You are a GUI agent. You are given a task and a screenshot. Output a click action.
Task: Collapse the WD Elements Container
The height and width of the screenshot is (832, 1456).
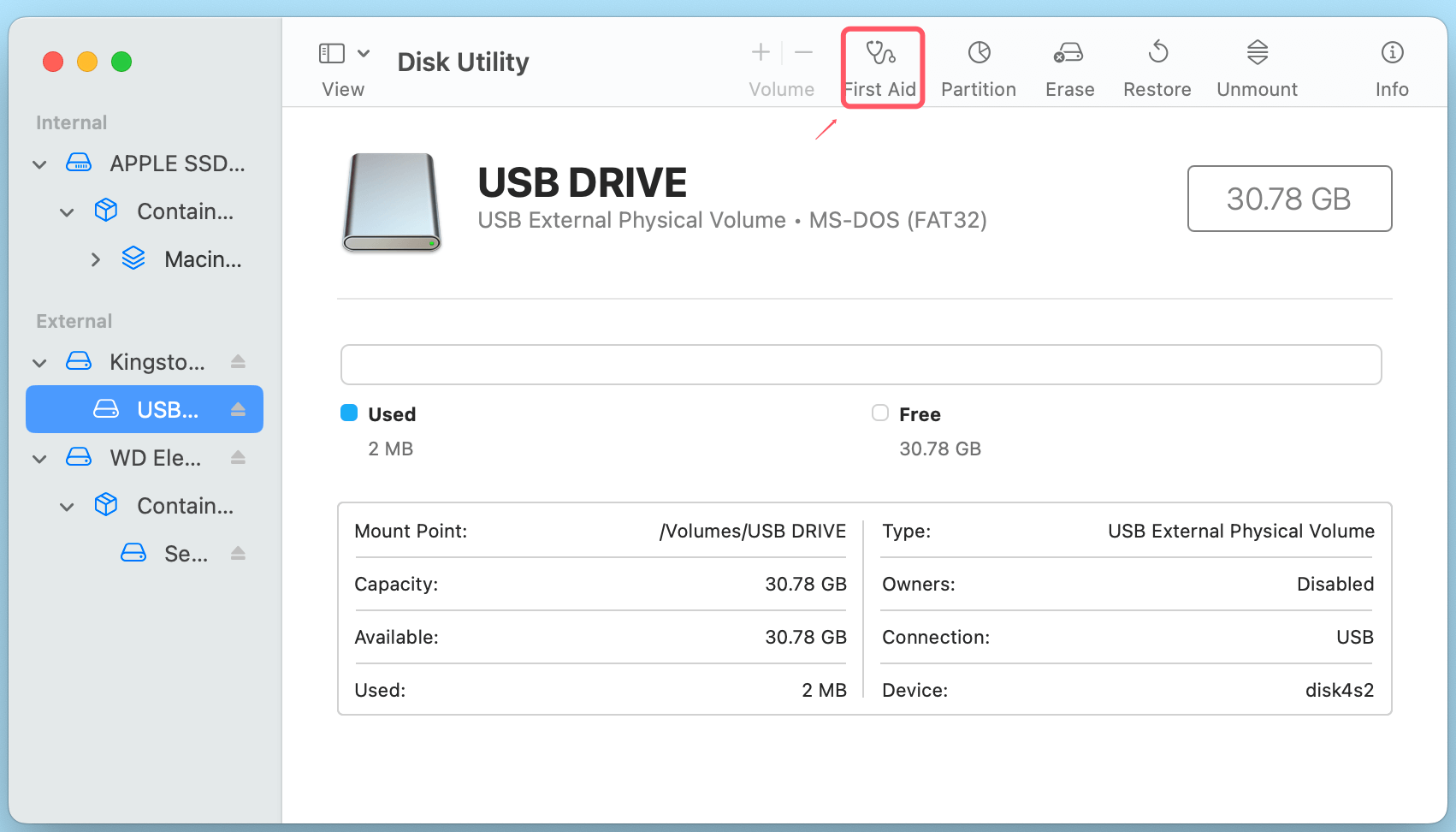[x=68, y=505]
